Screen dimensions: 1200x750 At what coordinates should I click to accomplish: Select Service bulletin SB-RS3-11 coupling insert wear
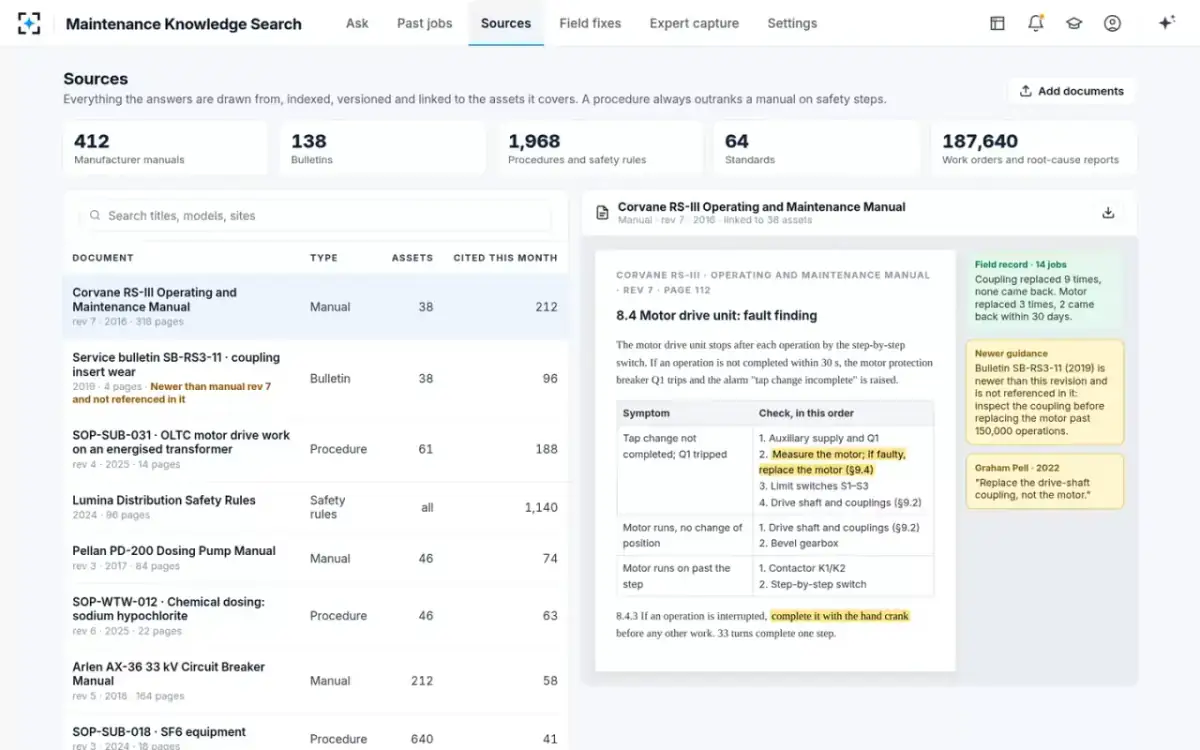click(315, 378)
